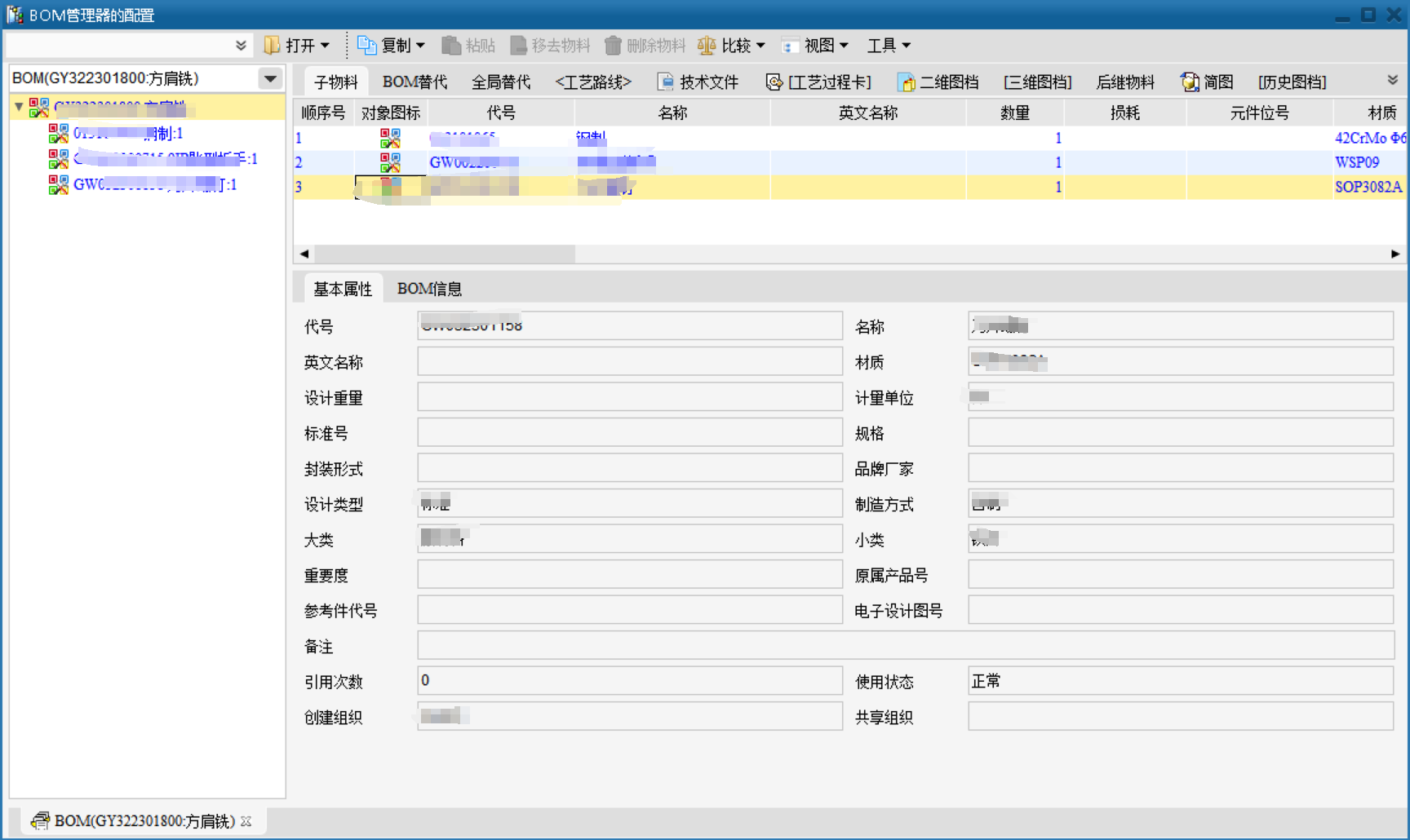
Task: Show more tabs via right chevron
Action: (x=1392, y=80)
